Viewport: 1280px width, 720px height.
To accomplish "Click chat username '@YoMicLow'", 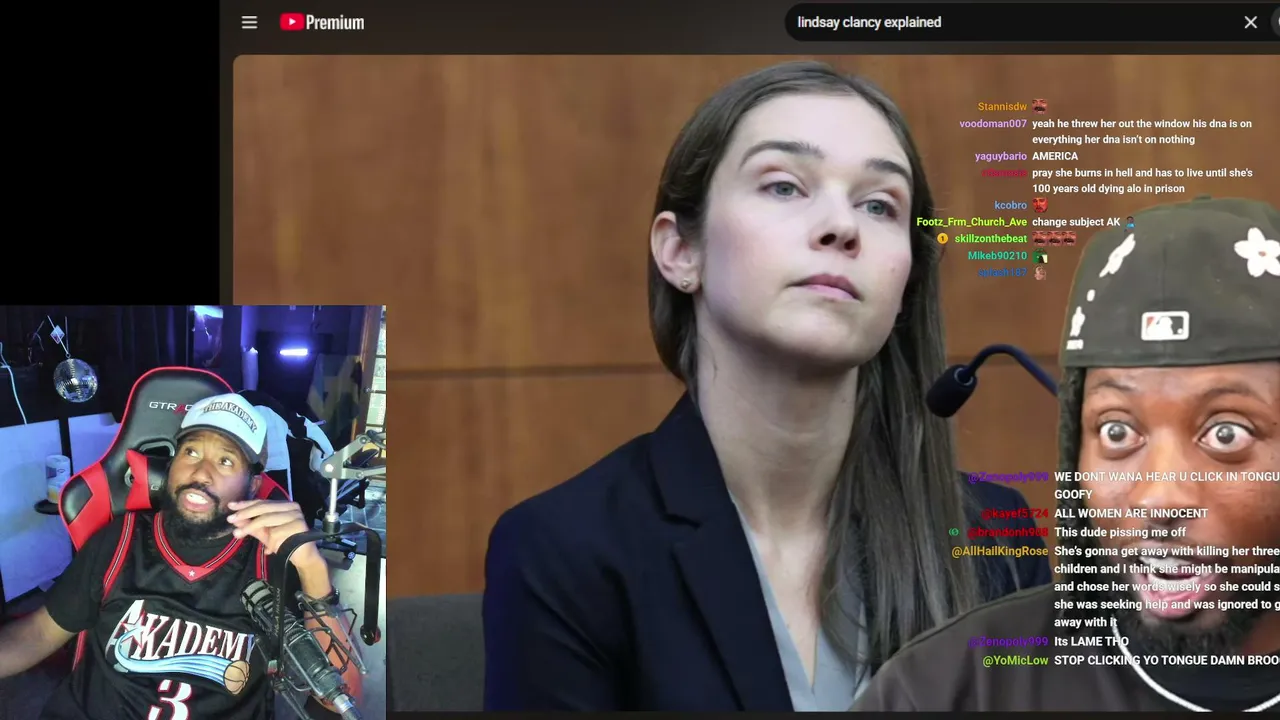I will coord(1015,661).
